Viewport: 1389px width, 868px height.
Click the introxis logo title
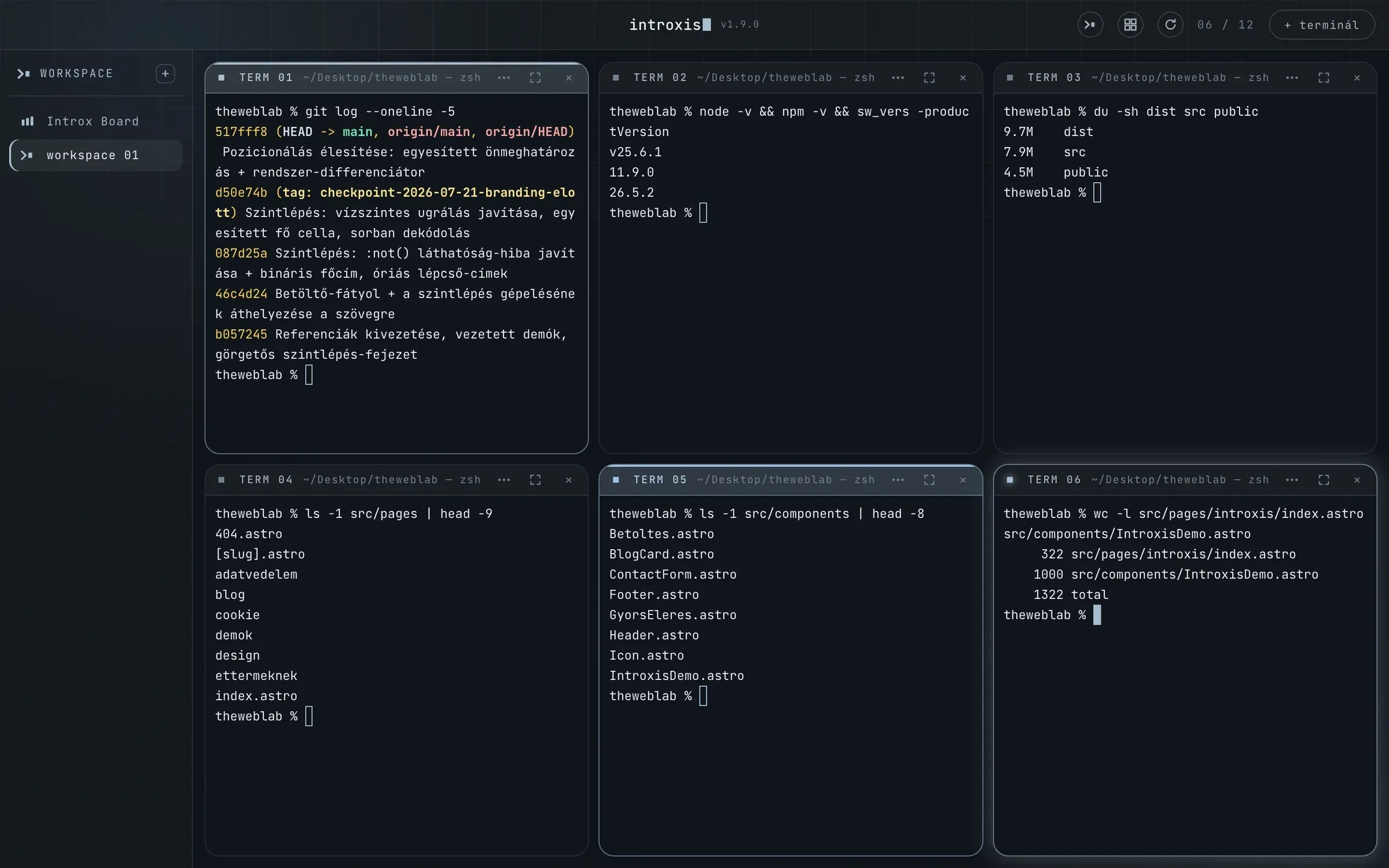[670, 25]
